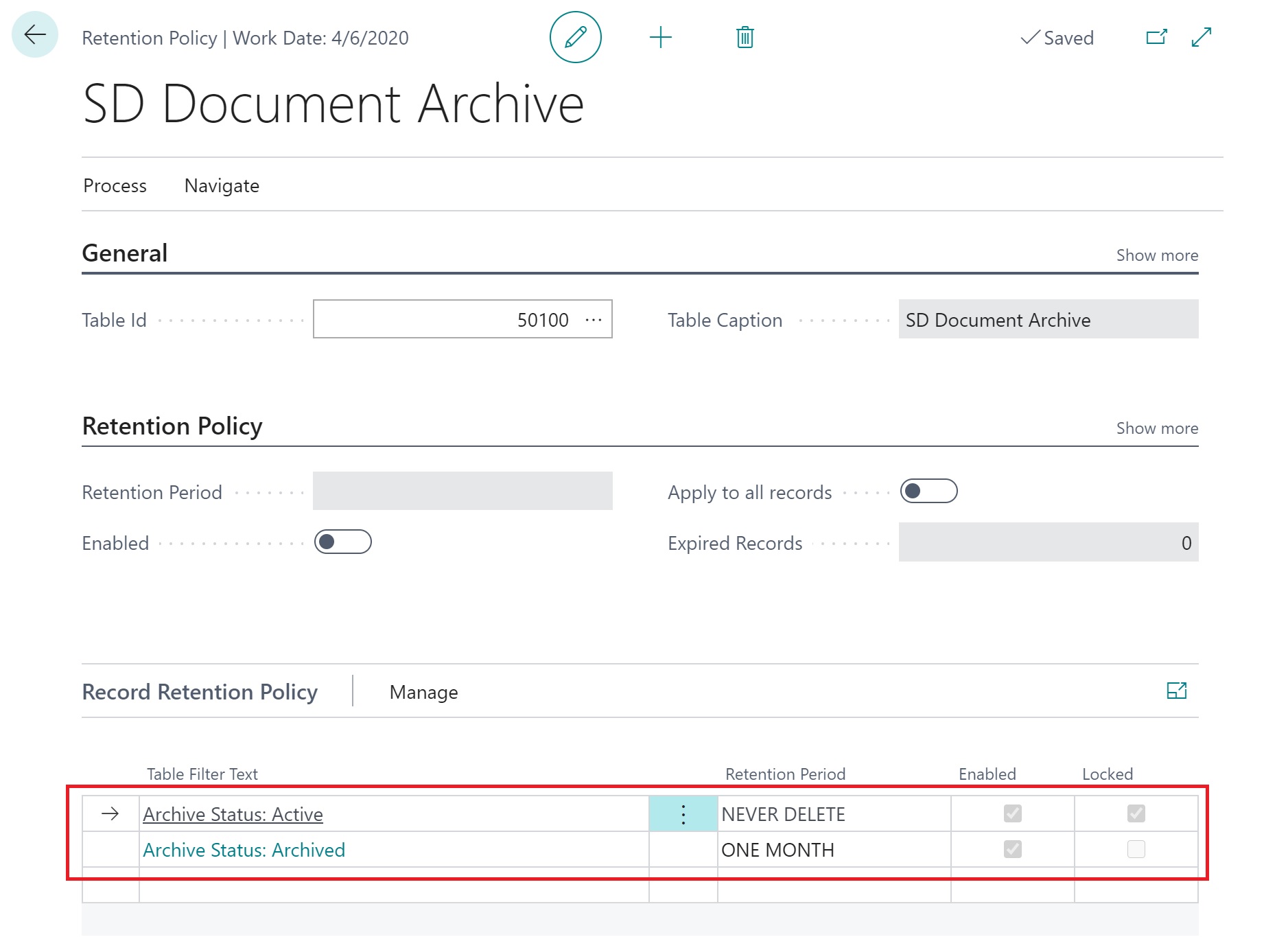Click the plus icon to create new
Screen dimensions: 1288x937
660,37
